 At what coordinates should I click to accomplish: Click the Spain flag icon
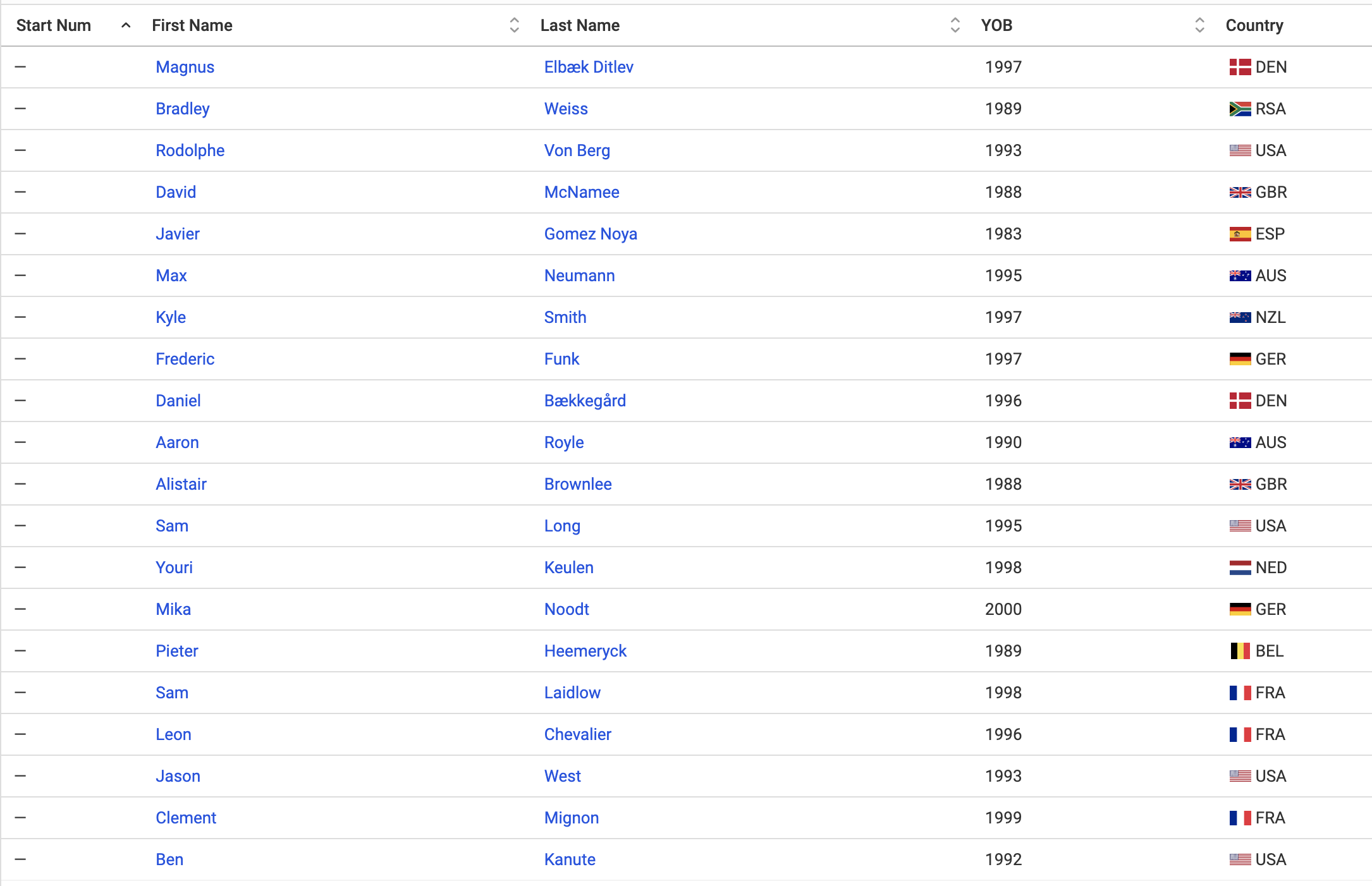1239,234
